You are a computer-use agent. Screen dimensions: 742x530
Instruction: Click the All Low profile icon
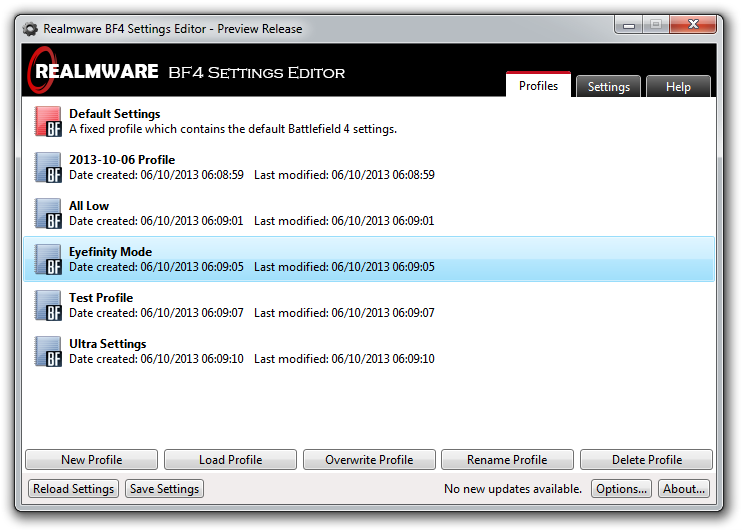(x=48, y=213)
